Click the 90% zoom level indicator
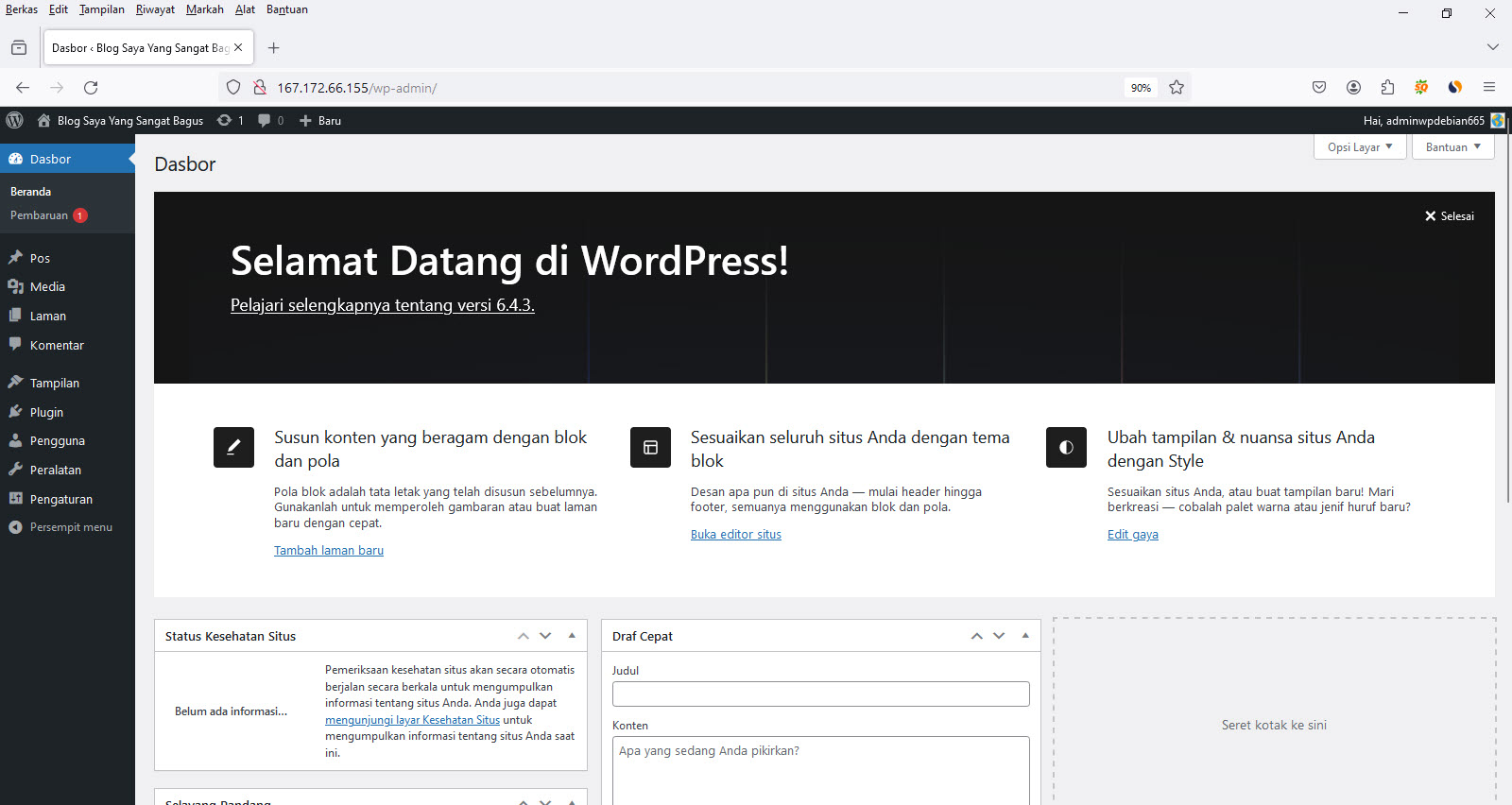This screenshot has height=805, width=1512. coord(1141,88)
